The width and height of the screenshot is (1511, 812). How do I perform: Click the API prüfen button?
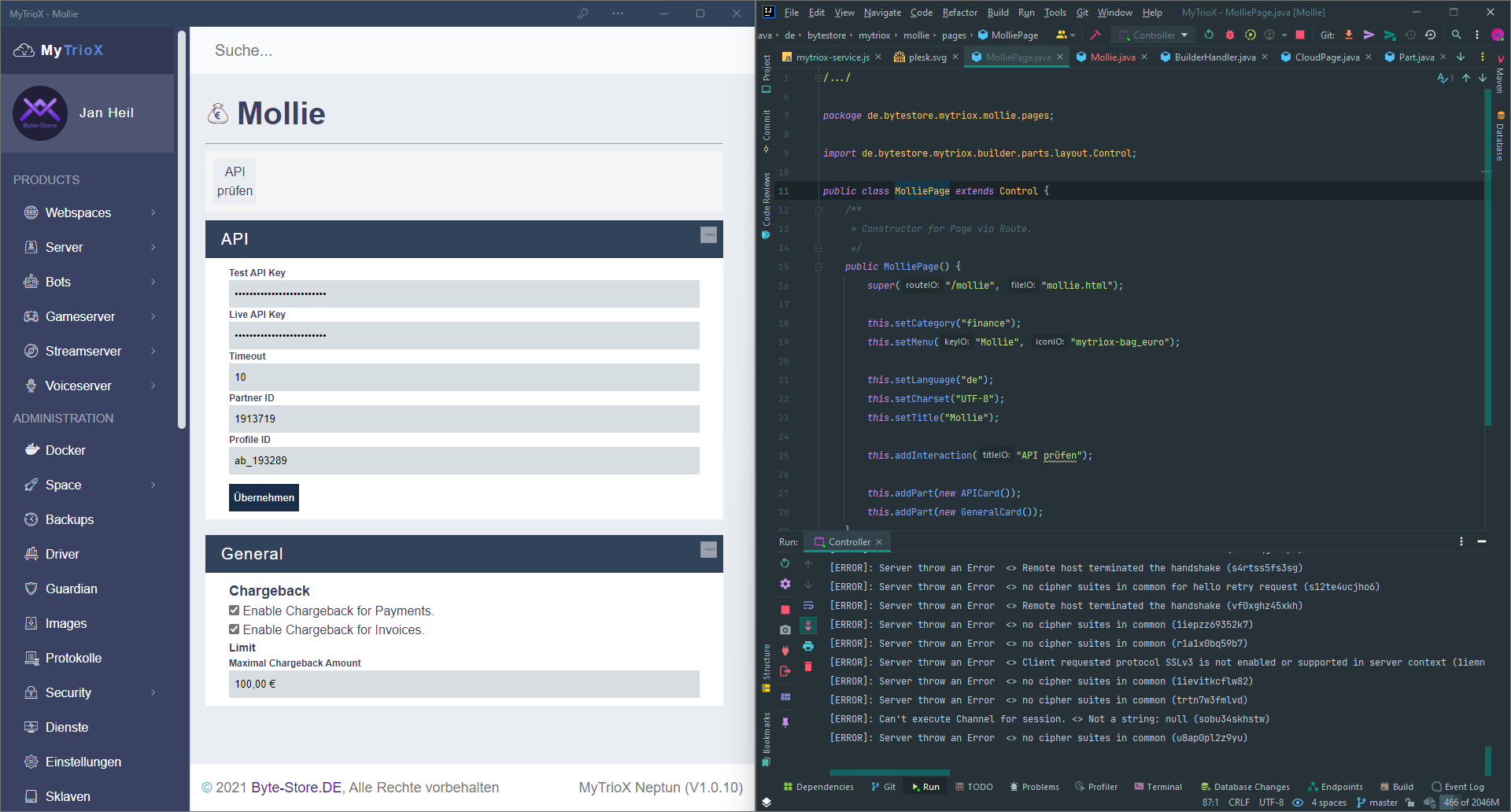[235, 181]
